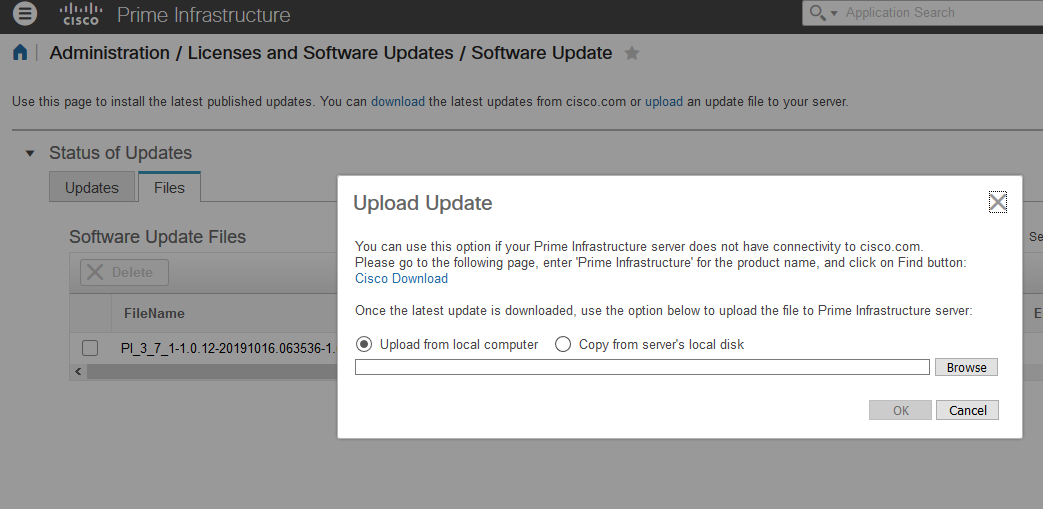The width and height of the screenshot is (1043, 509).
Task: Click OK in Upload Update dialog
Action: click(900, 411)
